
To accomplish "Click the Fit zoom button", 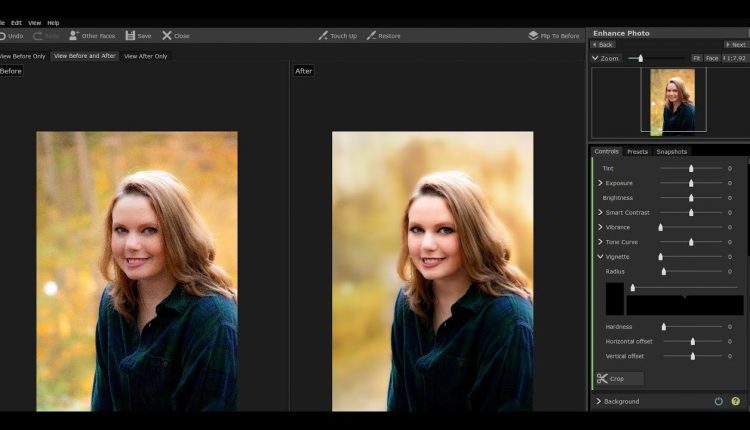I will (696, 58).
